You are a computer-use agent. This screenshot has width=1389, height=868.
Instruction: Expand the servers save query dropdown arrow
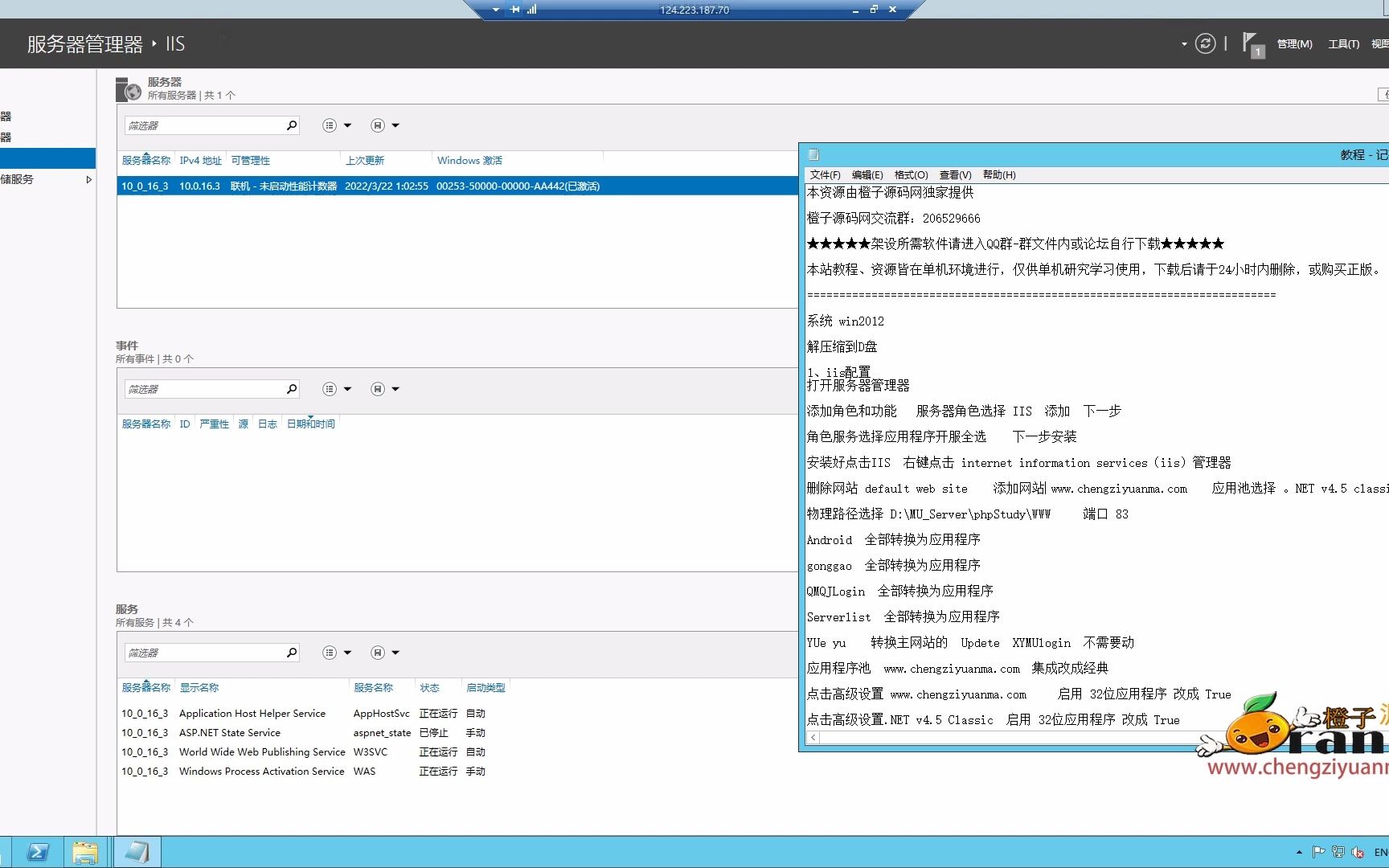tap(395, 125)
